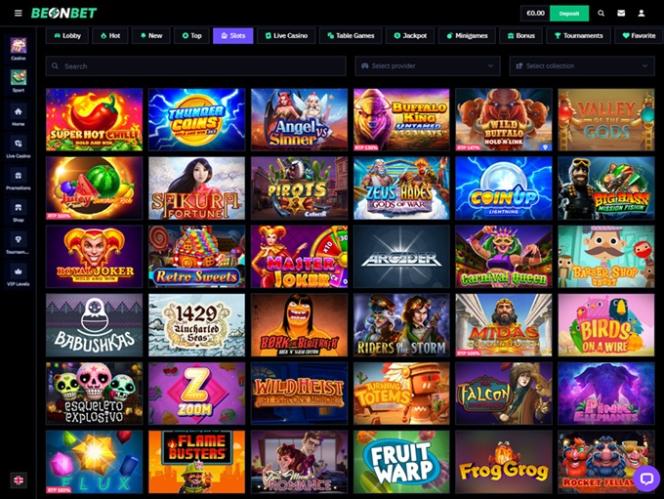The height and width of the screenshot is (499, 664).
Task: Expand the Select provider dropdown
Action: [x=428, y=66]
